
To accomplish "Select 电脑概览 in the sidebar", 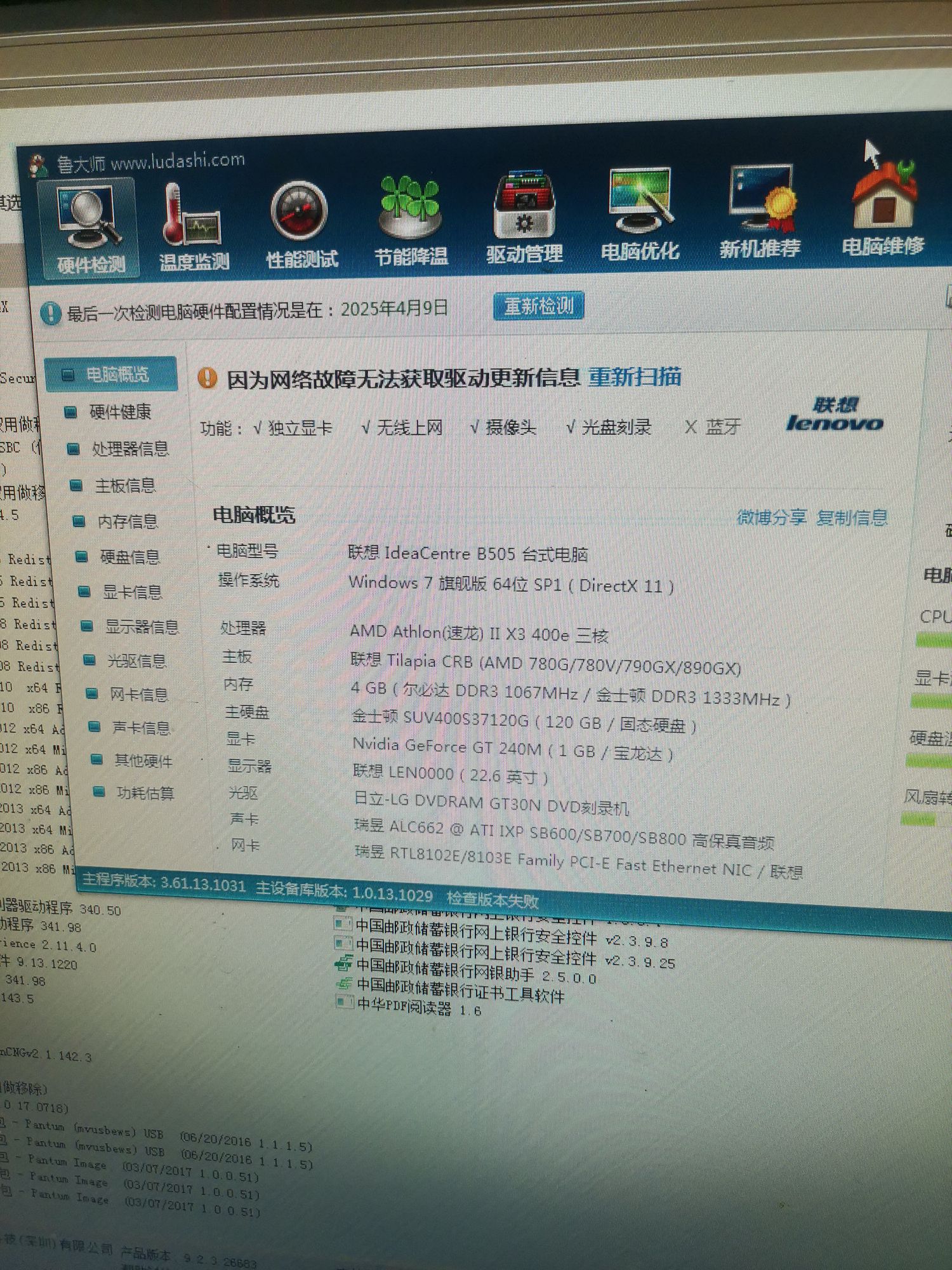I will coord(111,375).
